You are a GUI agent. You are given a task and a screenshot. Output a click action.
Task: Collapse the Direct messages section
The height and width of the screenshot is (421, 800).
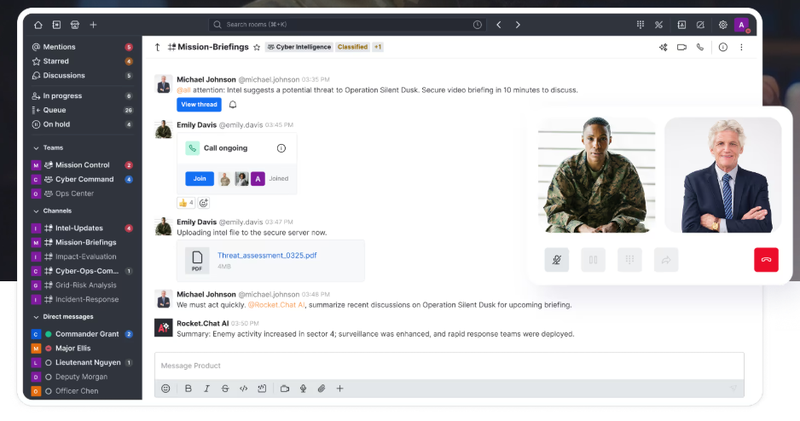[x=36, y=317]
